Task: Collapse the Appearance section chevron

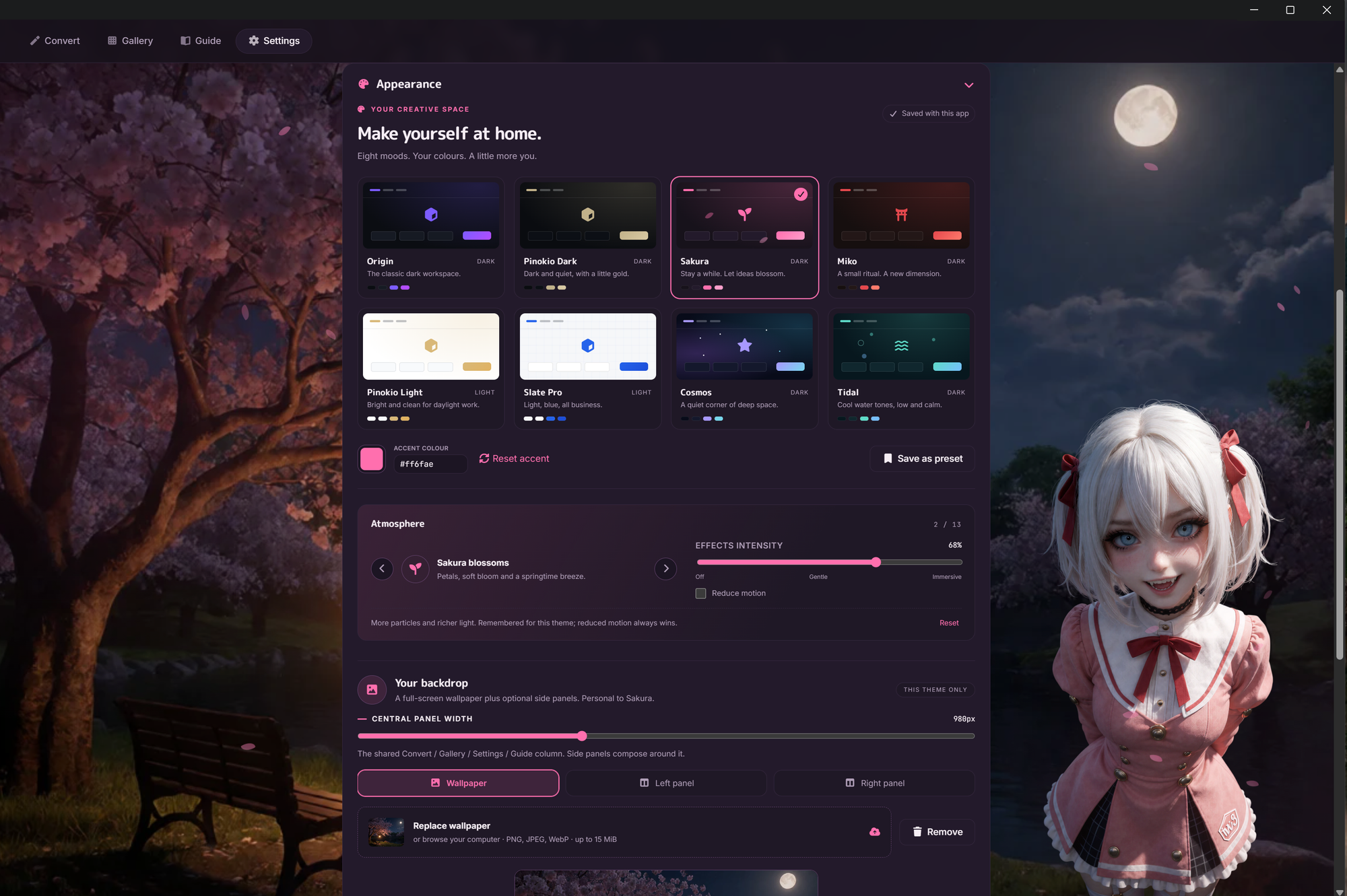Action: (968, 85)
